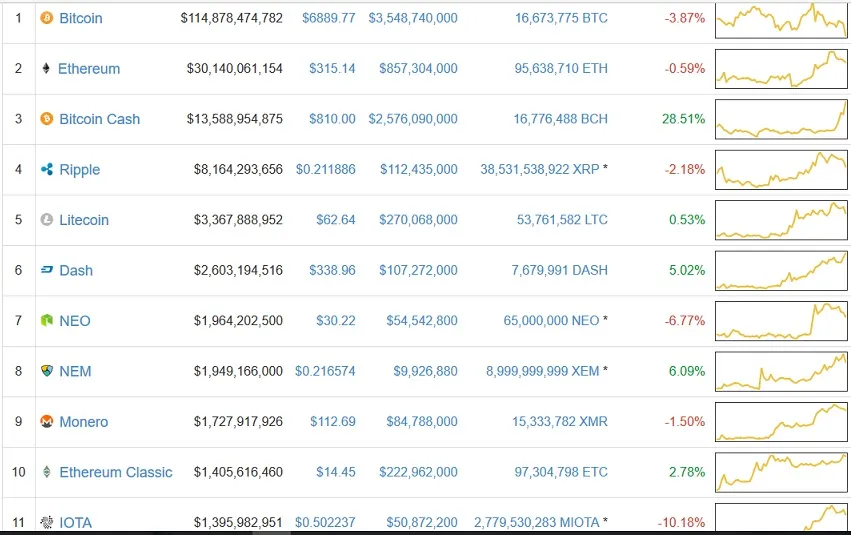Click Dash price $338.96
This screenshot has width=851, height=535.
coord(332,270)
